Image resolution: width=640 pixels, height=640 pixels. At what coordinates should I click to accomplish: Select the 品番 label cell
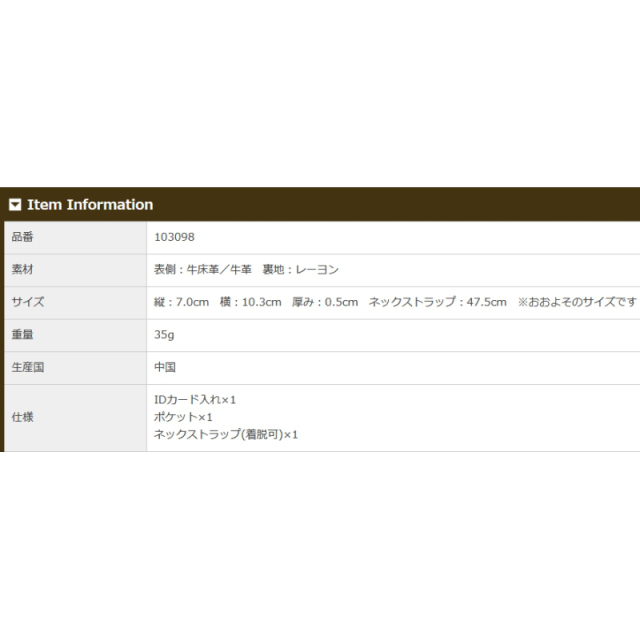pos(75,237)
